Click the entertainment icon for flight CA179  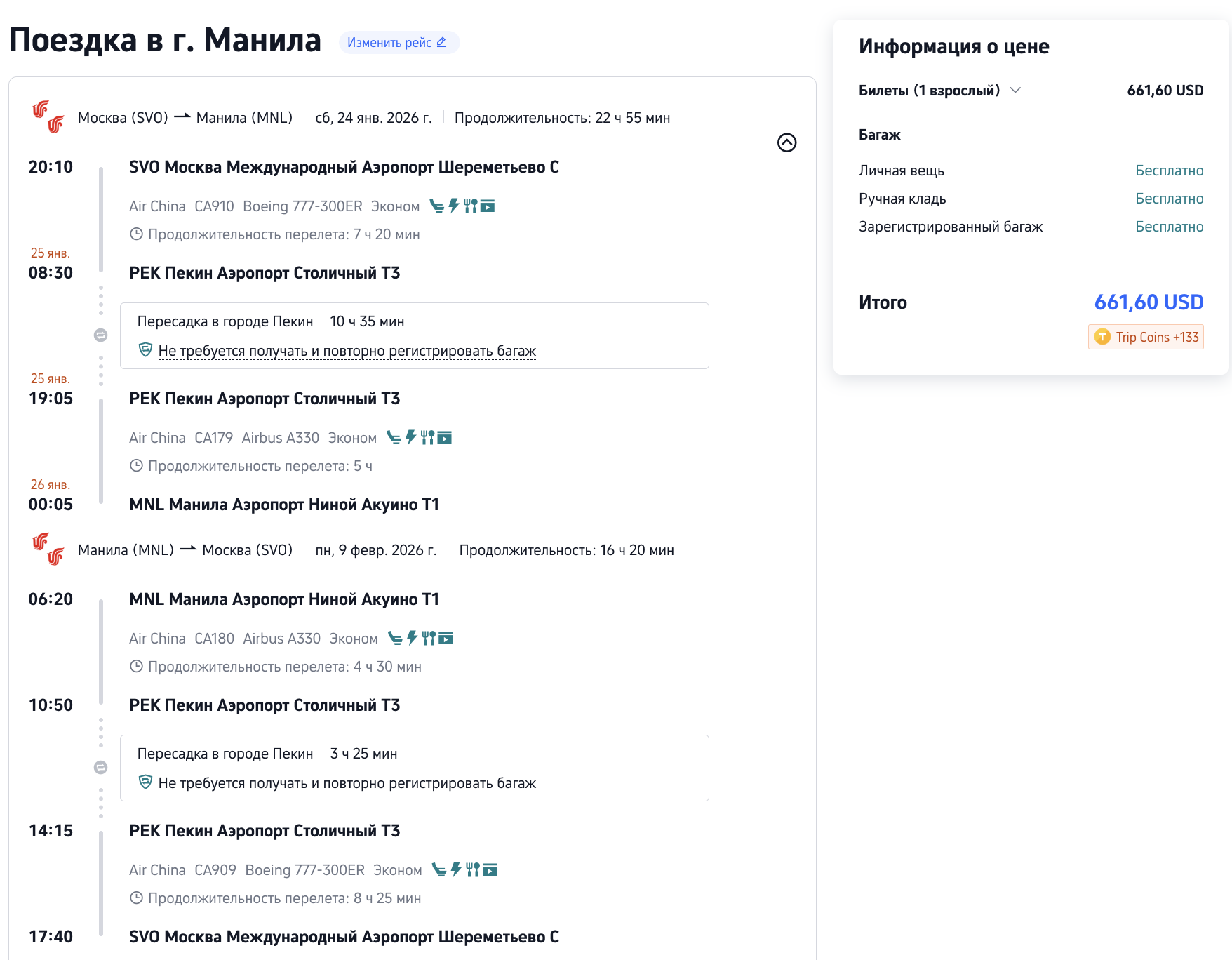(x=445, y=438)
